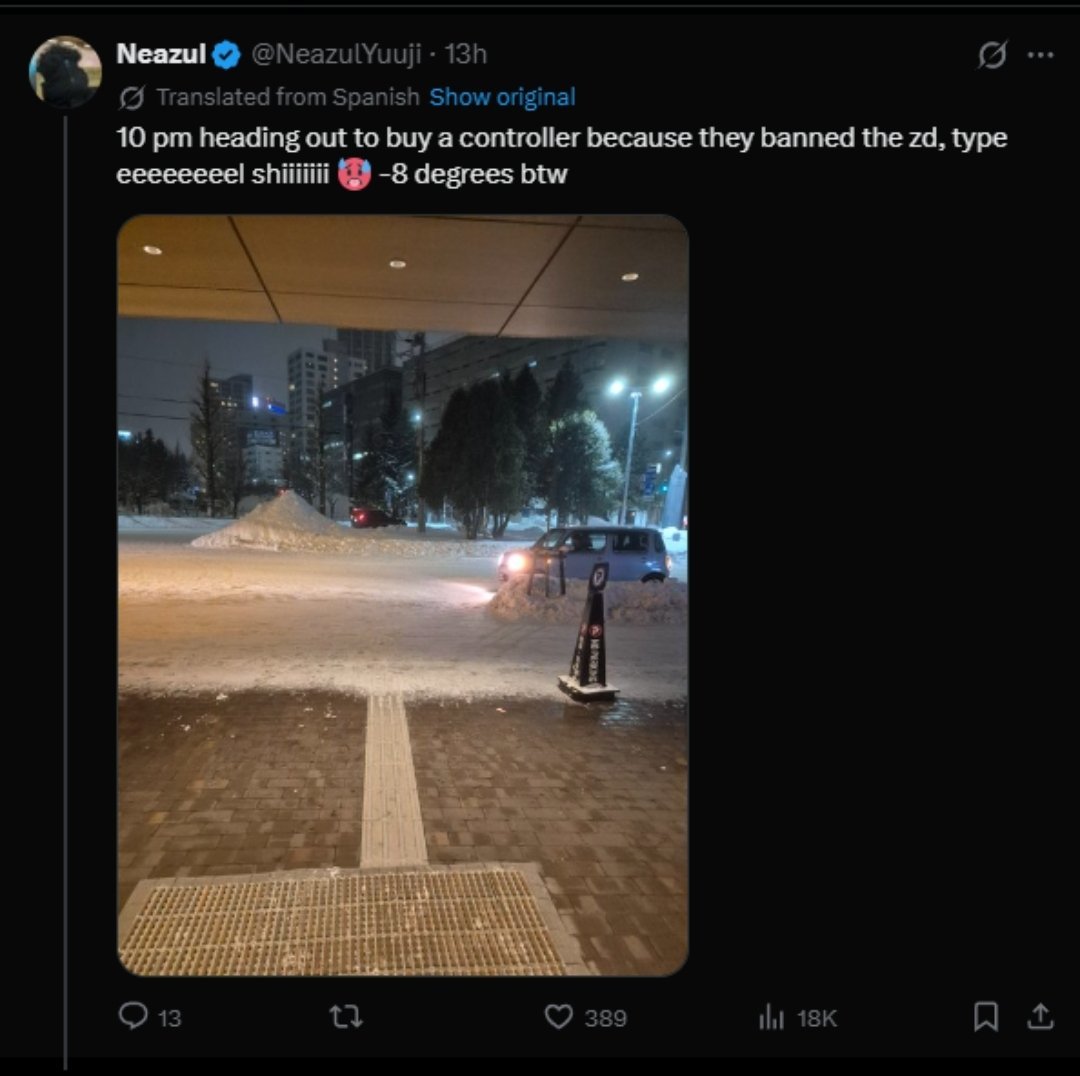Click the blue verified badge

click(227, 55)
